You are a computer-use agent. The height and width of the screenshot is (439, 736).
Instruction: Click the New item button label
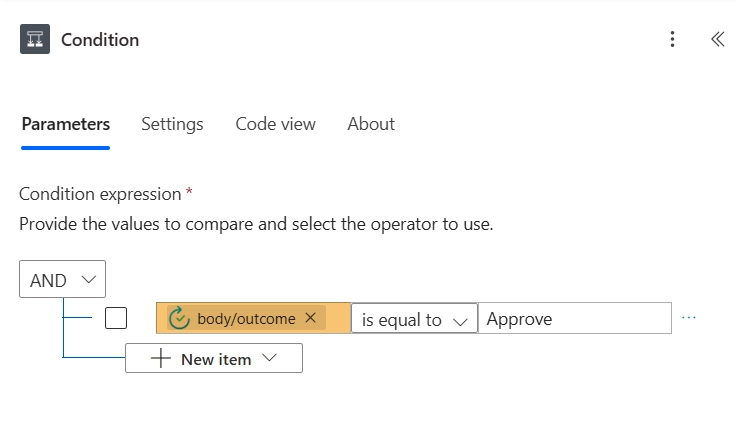point(215,359)
